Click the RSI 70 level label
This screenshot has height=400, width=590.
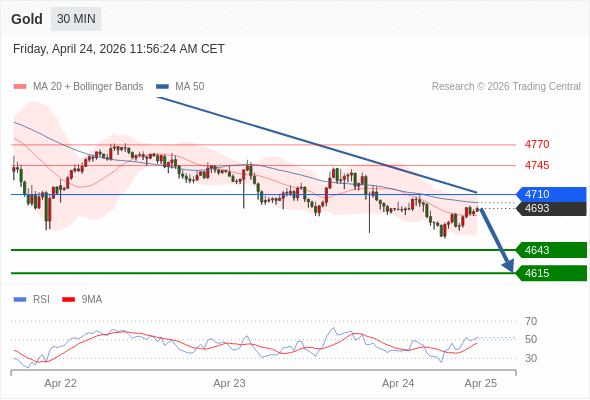[x=531, y=321]
